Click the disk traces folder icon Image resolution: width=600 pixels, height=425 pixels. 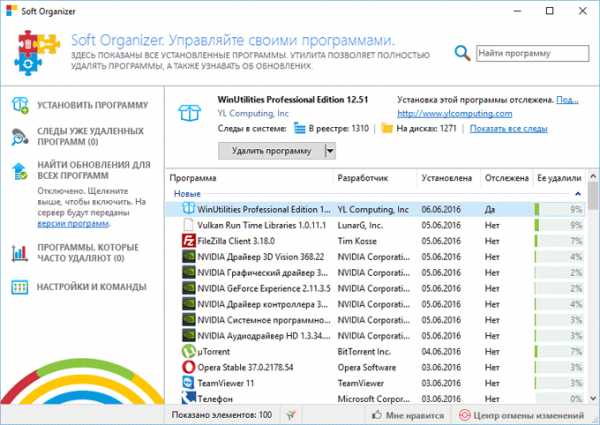387,128
